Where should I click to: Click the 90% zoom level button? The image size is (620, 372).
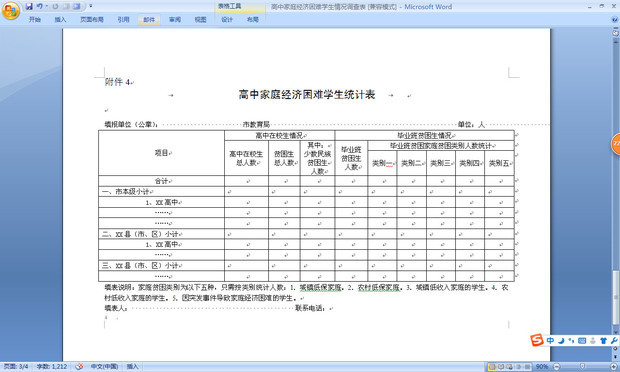tap(542, 367)
